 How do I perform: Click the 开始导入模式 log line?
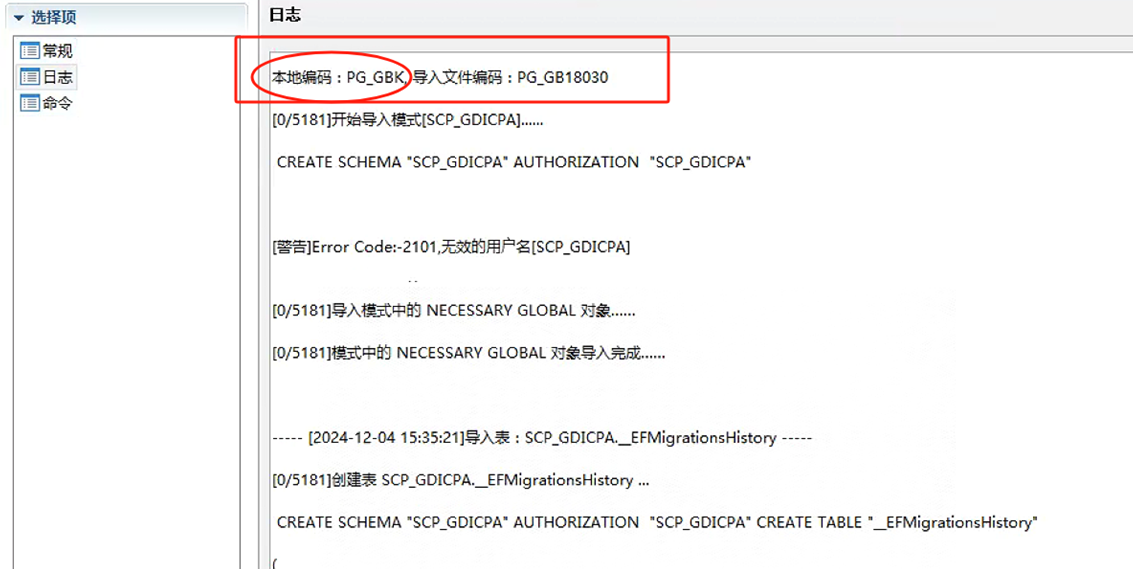point(408,120)
